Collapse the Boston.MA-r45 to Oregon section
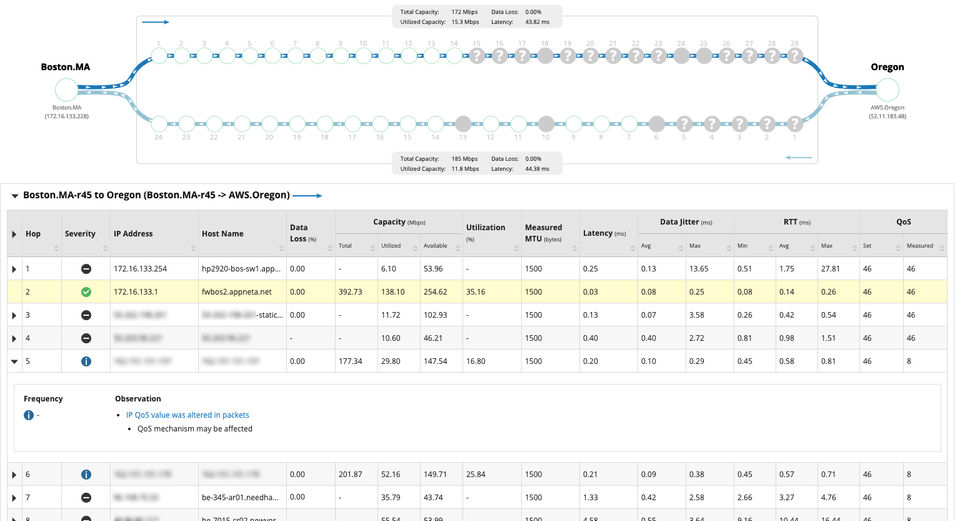Viewport: 960px width, 521px height. (14, 196)
